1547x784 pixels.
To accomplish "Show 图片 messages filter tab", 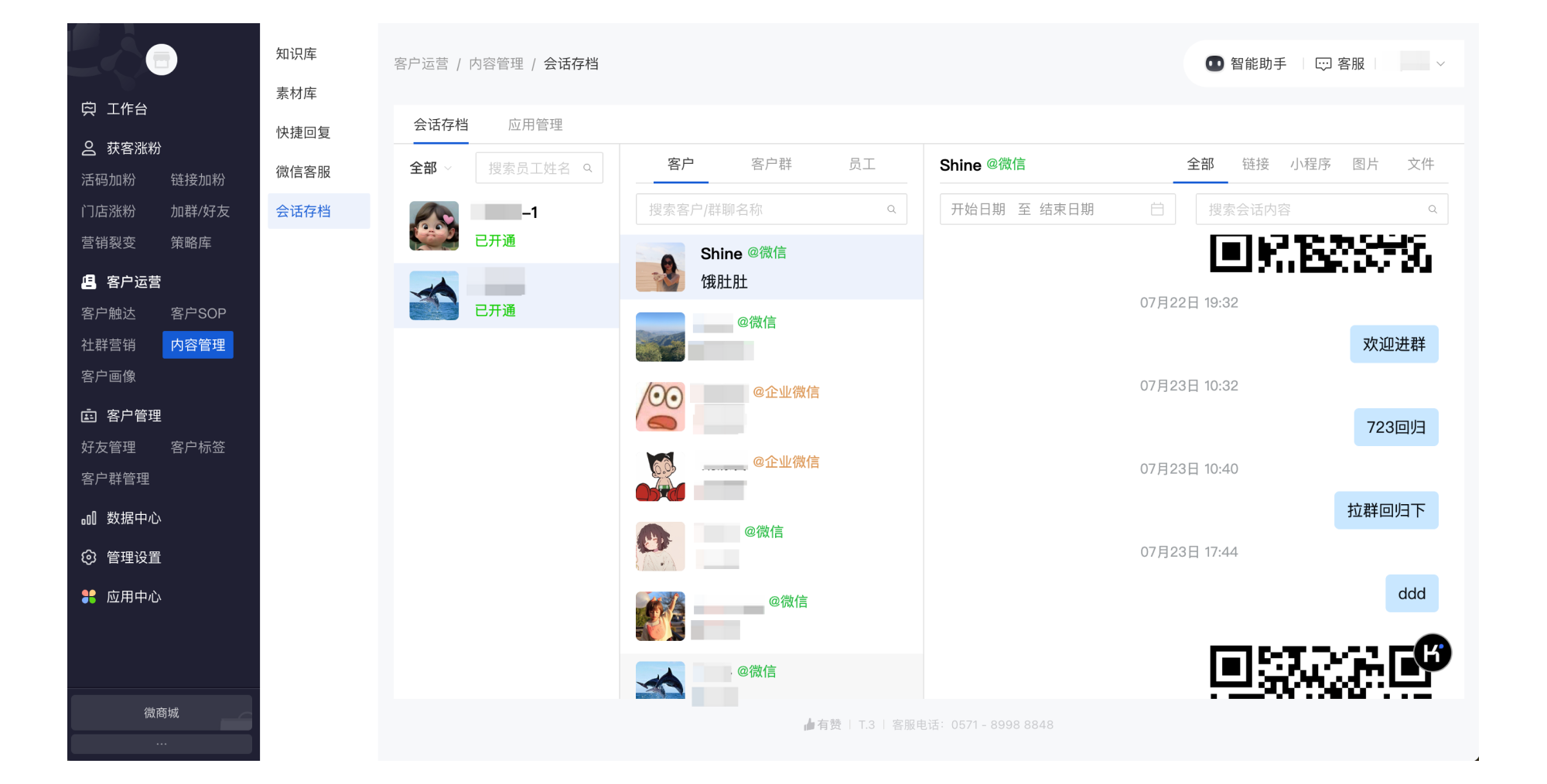I will [x=1365, y=164].
